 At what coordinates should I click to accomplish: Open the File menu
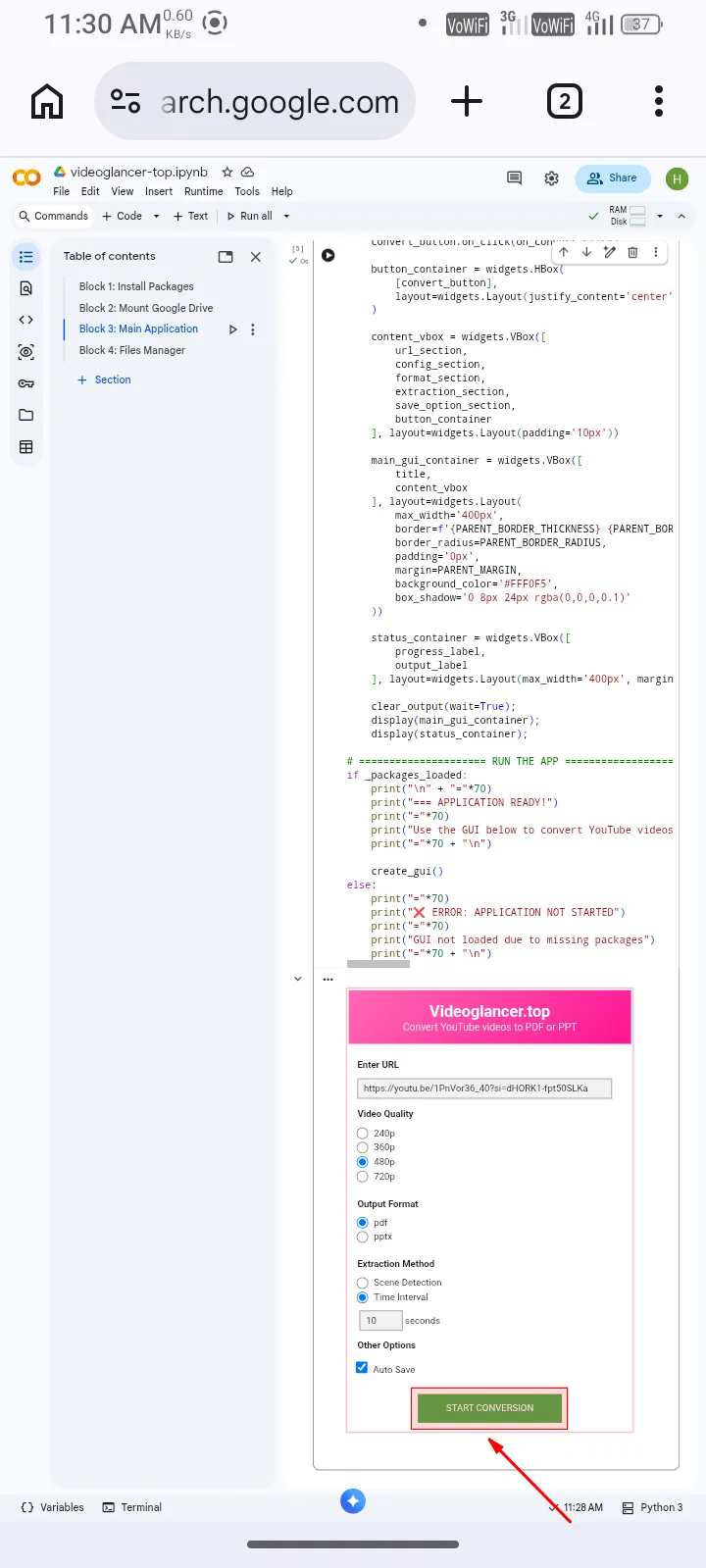[x=62, y=191]
